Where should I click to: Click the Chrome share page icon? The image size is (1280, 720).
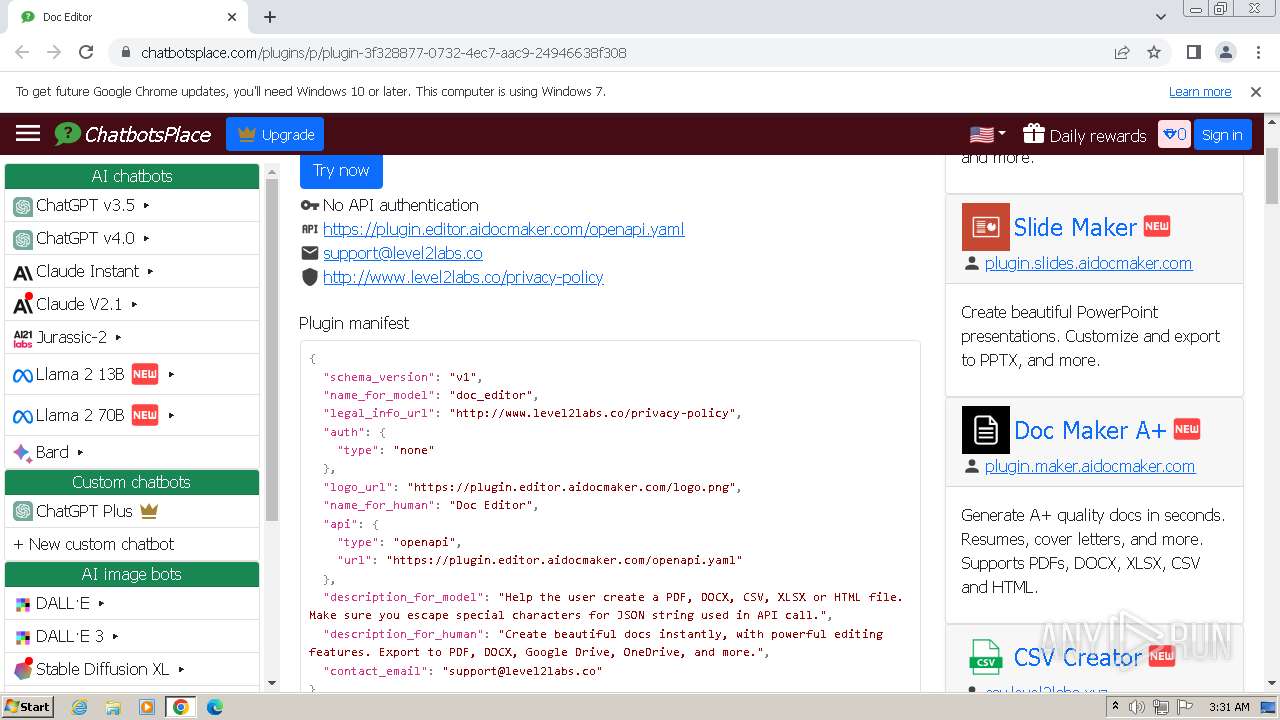(1122, 52)
